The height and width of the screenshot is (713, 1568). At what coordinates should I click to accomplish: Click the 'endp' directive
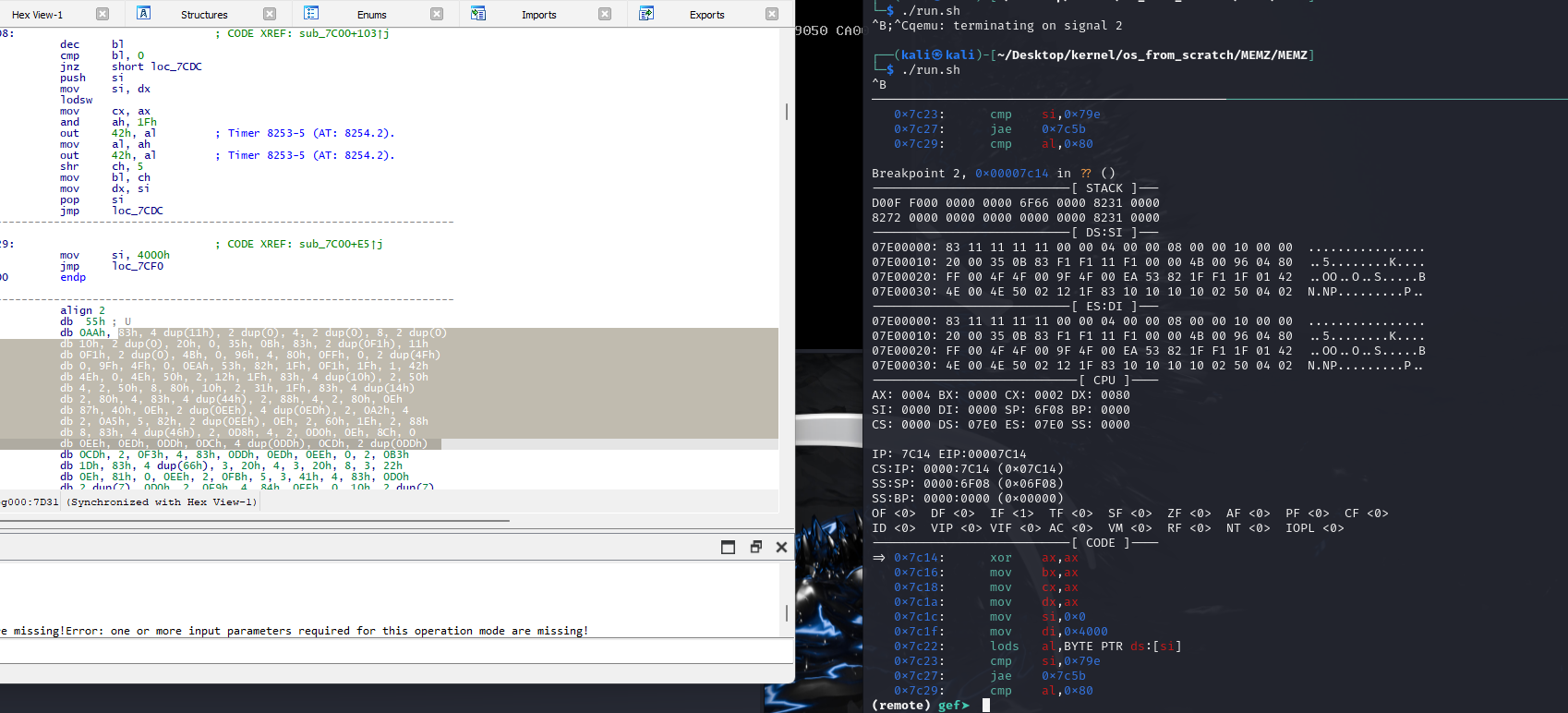[x=73, y=277]
